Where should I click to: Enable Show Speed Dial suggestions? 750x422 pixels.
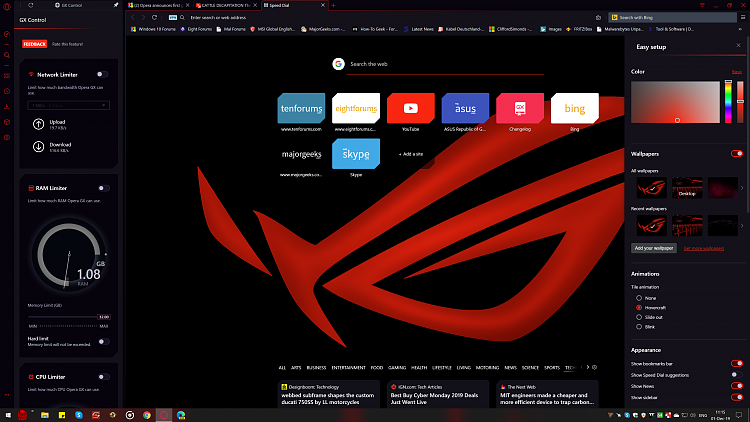(x=737, y=374)
